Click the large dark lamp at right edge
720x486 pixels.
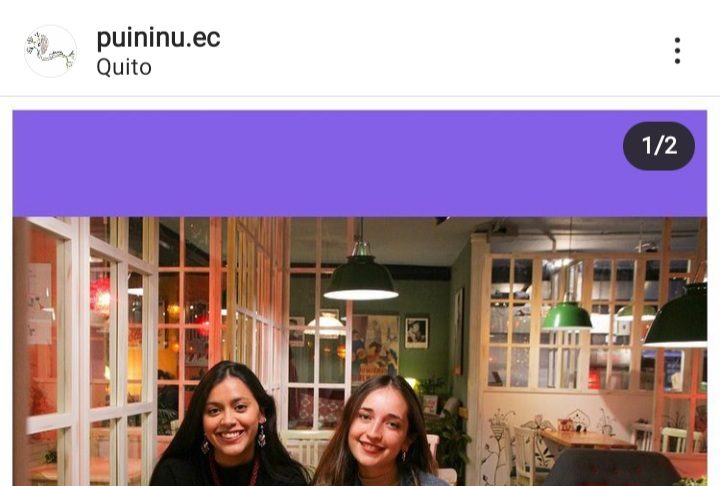pos(678,315)
